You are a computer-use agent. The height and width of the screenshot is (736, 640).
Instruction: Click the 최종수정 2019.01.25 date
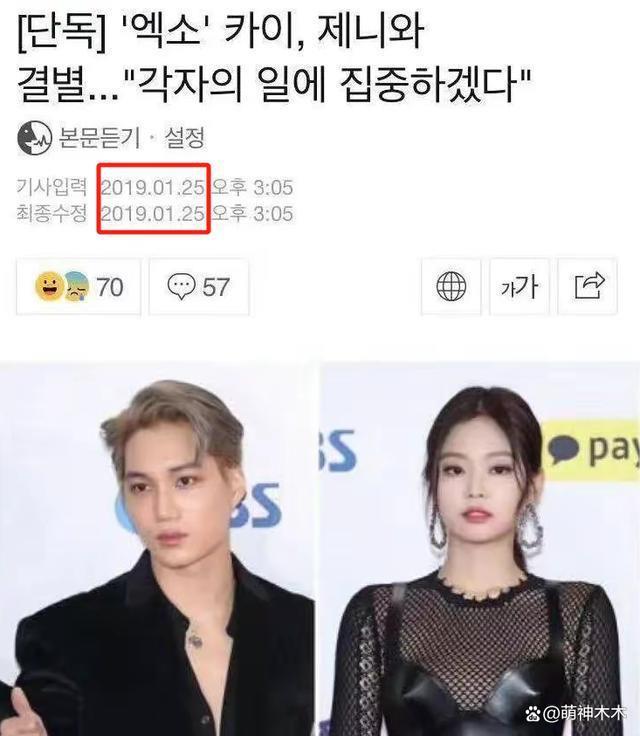point(153,214)
